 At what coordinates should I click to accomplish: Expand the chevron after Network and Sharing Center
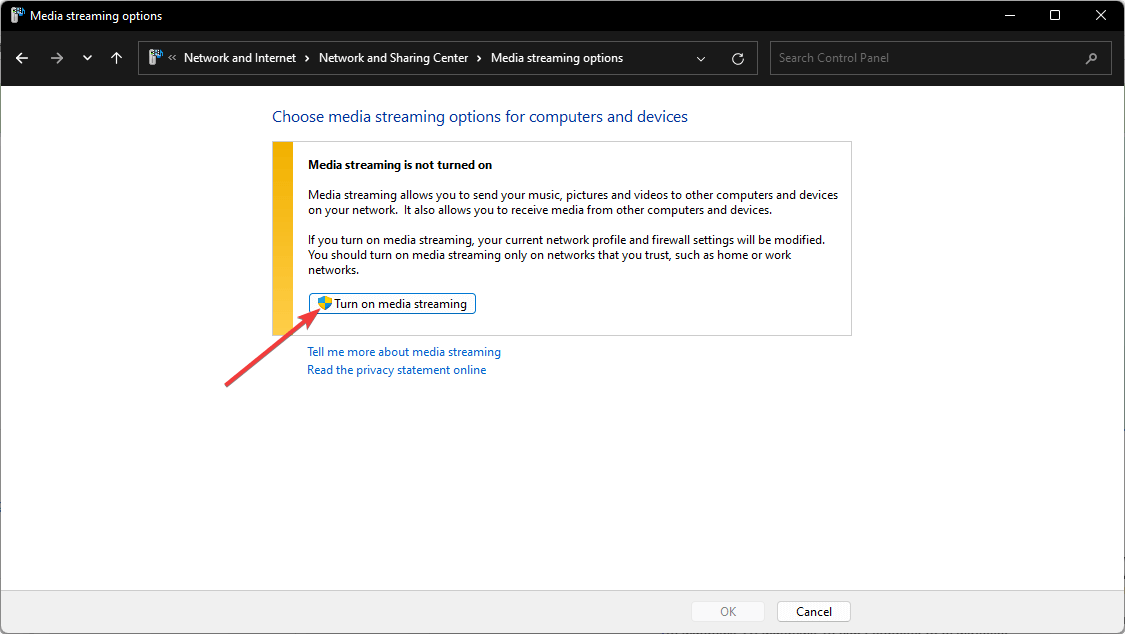pos(480,58)
